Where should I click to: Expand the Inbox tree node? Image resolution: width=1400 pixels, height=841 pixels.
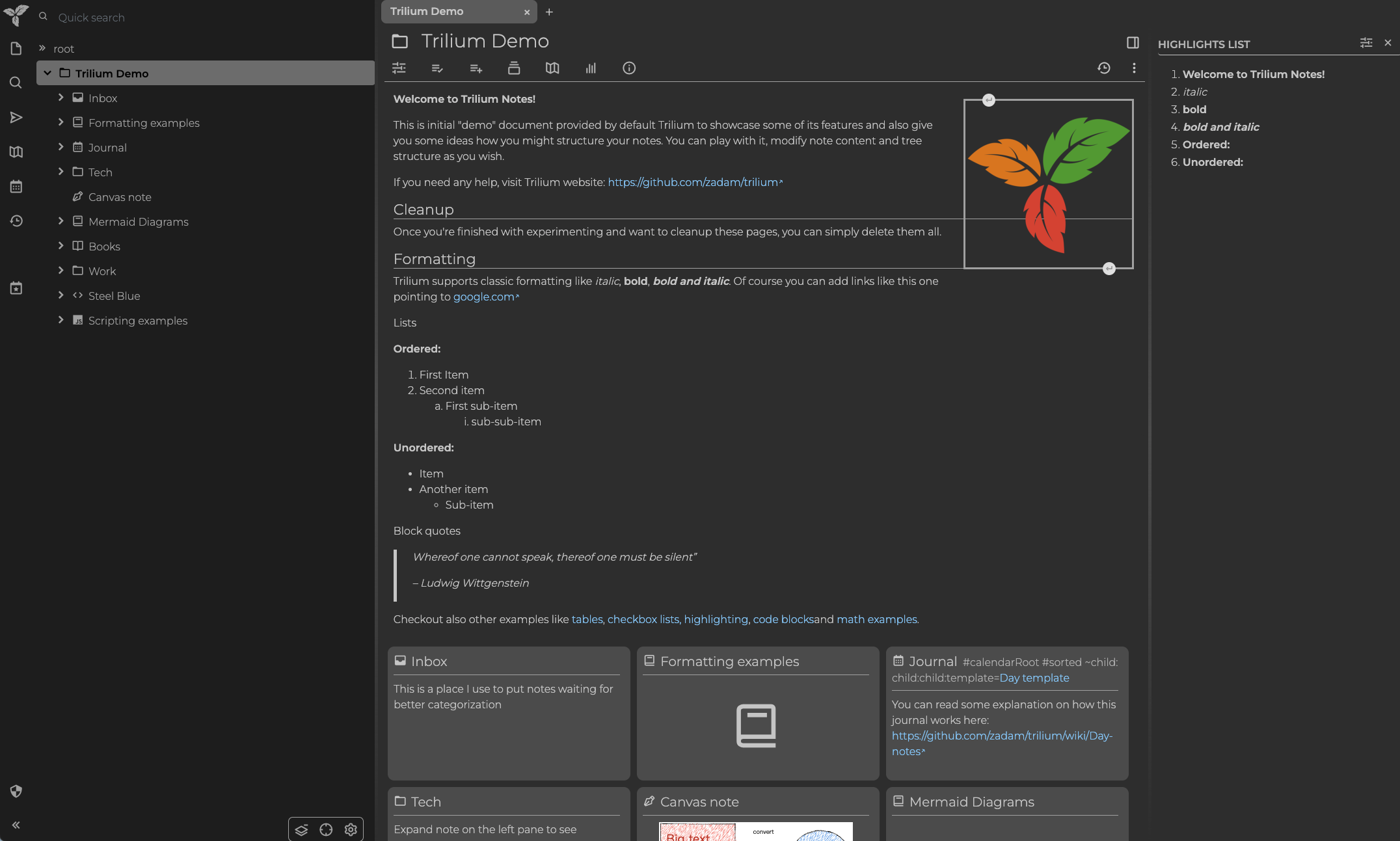coord(61,98)
